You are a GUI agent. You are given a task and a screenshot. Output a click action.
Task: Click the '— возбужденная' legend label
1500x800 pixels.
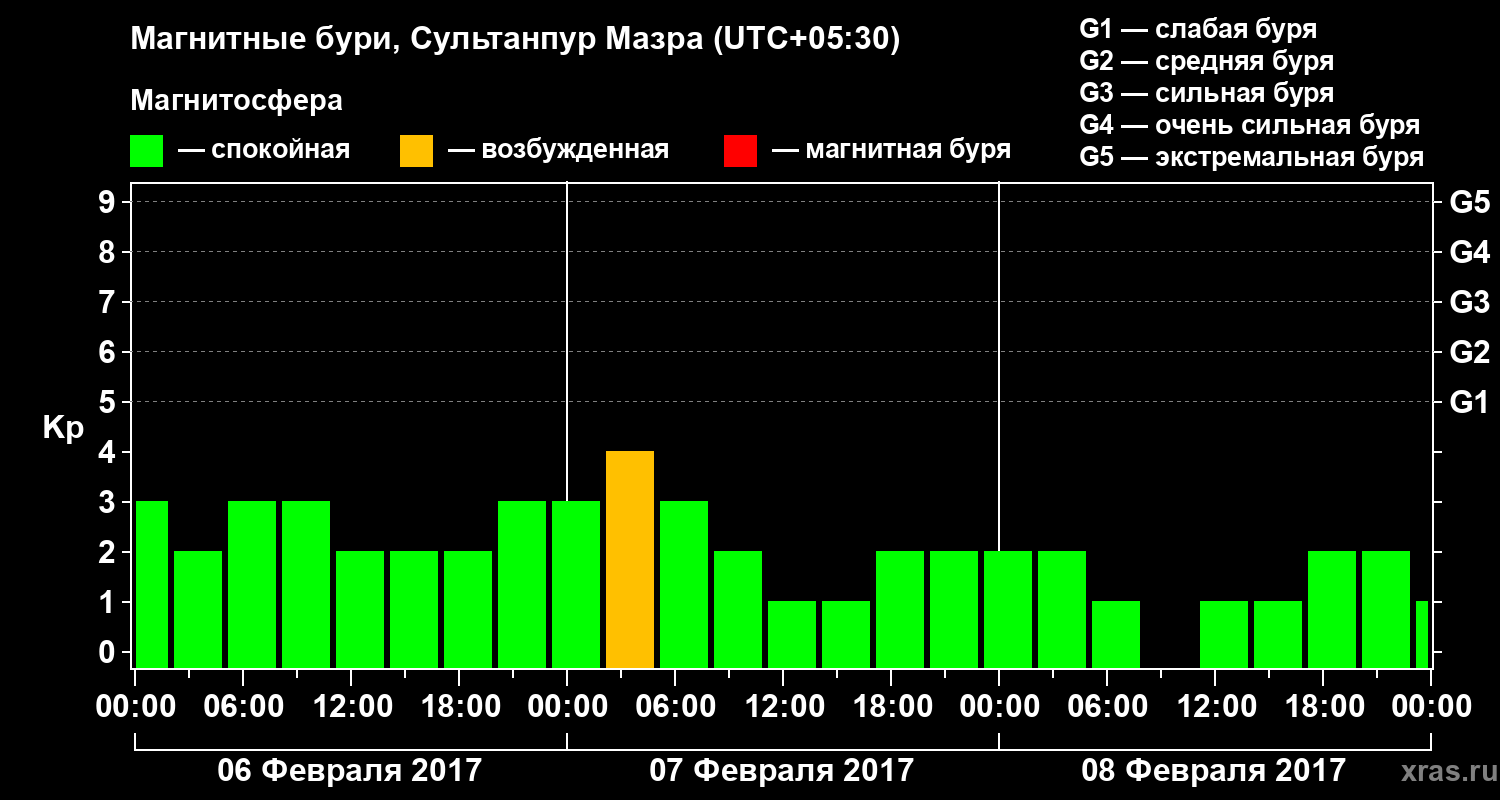558,151
